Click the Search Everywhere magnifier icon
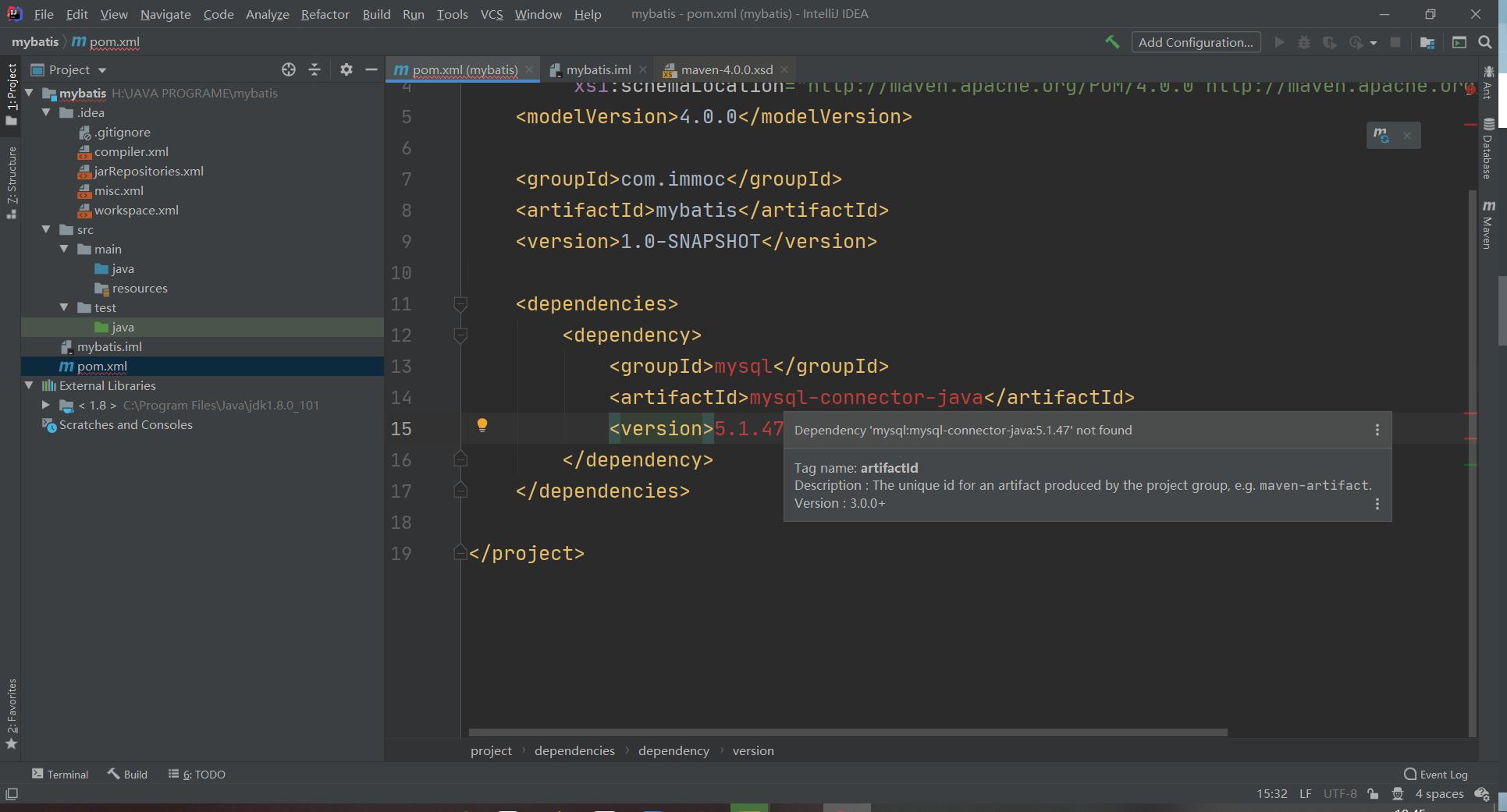 coord(1485,42)
